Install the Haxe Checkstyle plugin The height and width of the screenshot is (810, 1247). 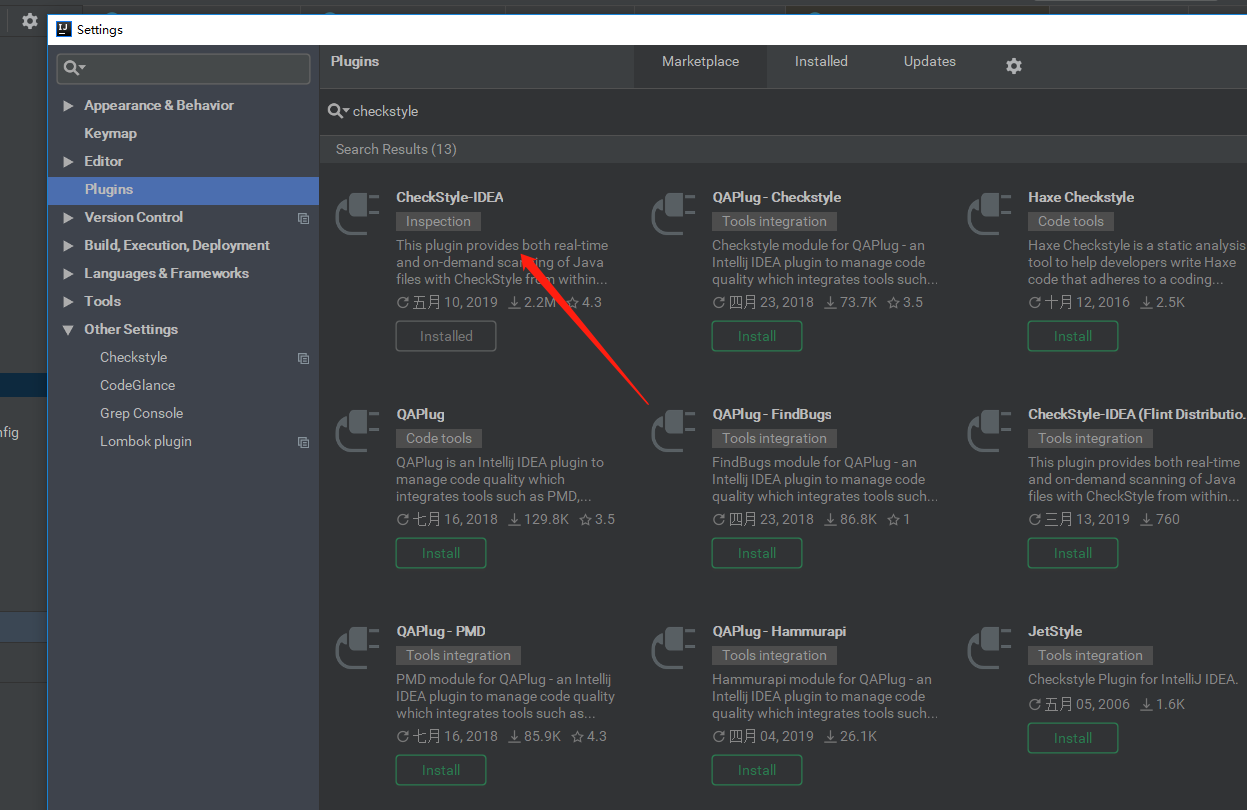coord(1073,336)
